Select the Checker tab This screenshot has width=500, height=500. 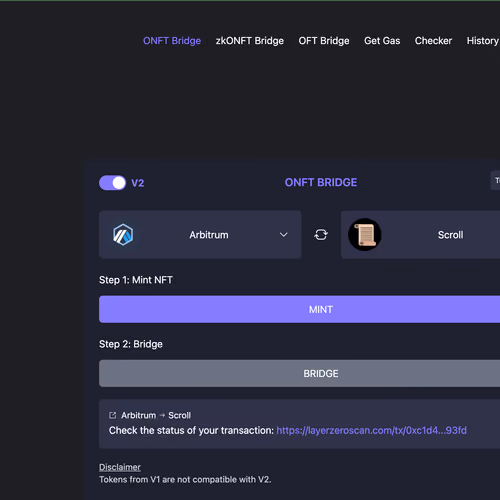[433, 41]
